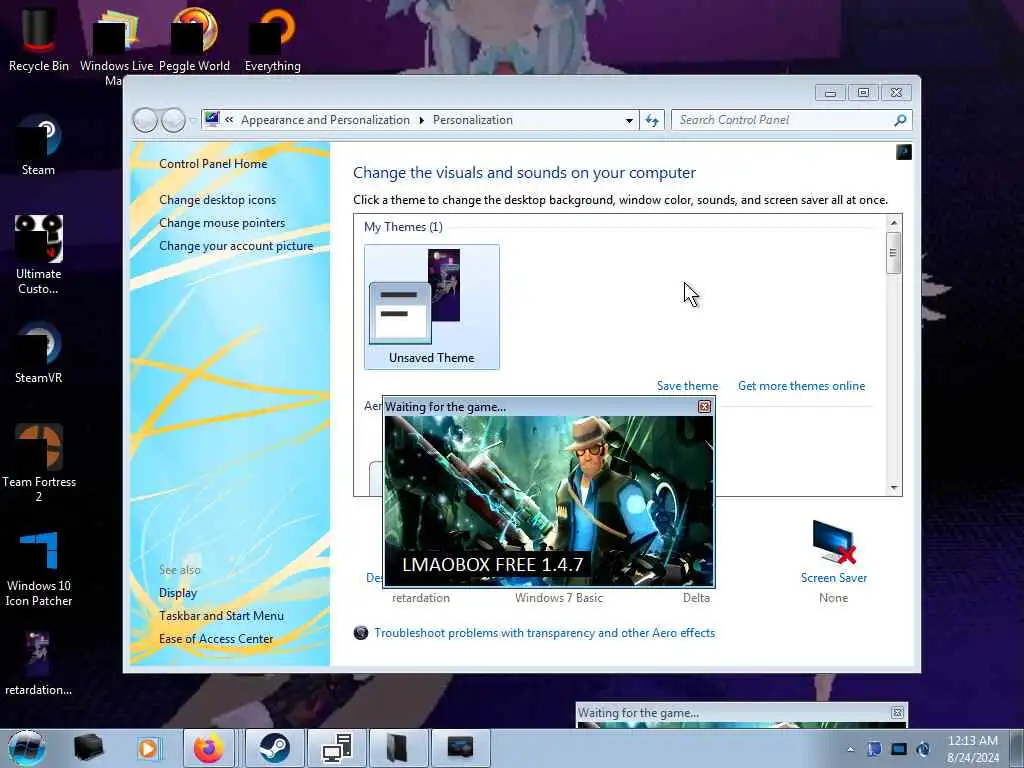Image resolution: width=1024 pixels, height=768 pixels.
Task: Click the Save theme link
Action: click(687, 386)
